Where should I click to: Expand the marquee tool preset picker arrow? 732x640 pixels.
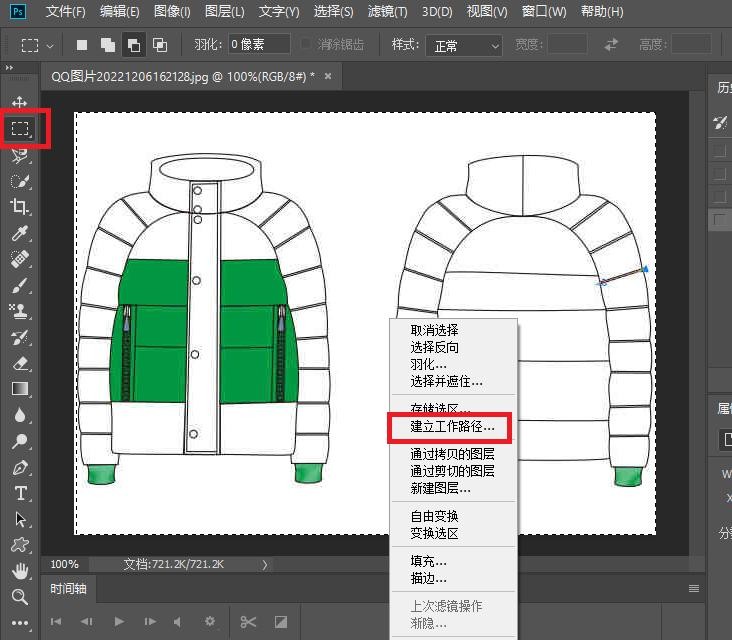coord(50,46)
